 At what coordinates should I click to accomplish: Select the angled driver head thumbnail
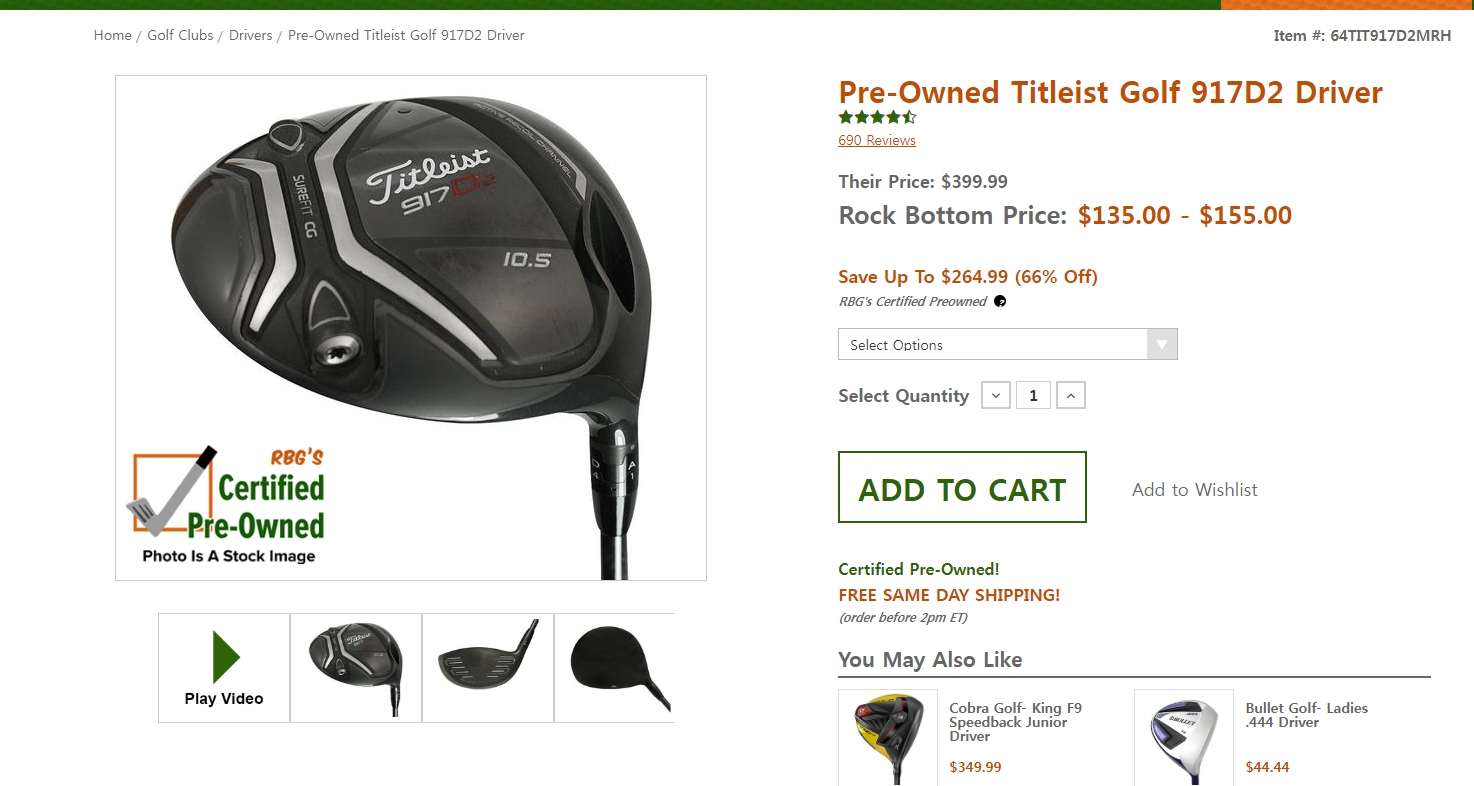pos(356,668)
